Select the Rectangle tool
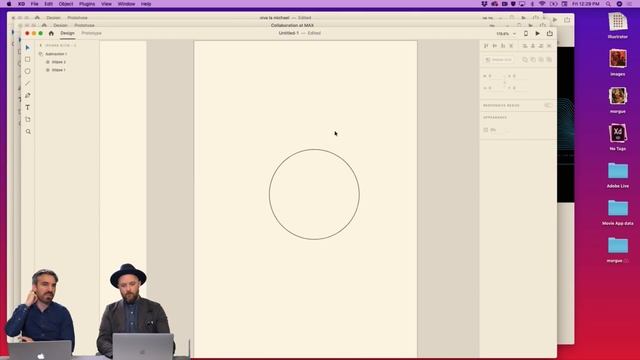640x360 pixels. tap(28, 60)
